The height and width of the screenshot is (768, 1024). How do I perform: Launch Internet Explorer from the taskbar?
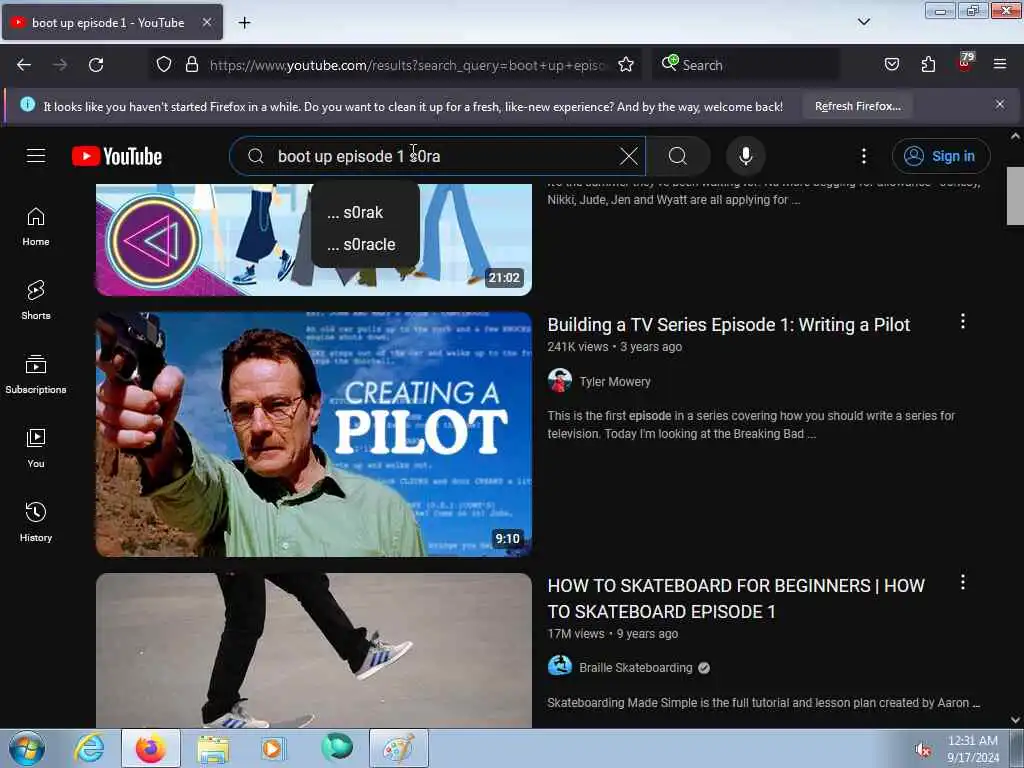89,748
